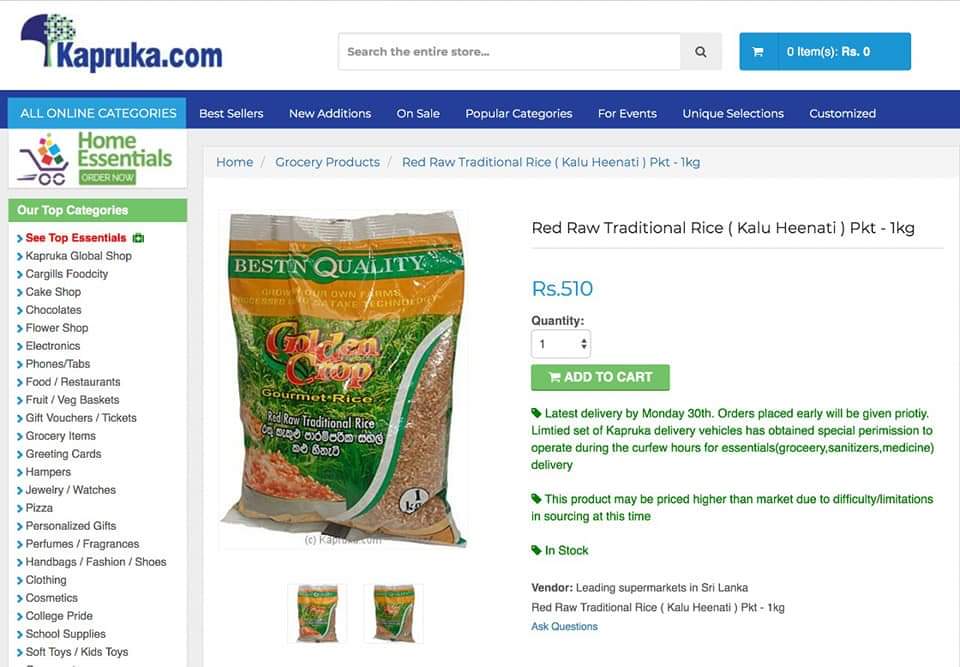Open the shopping cart icon
Screen dimensions: 960x667
point(758,51)
